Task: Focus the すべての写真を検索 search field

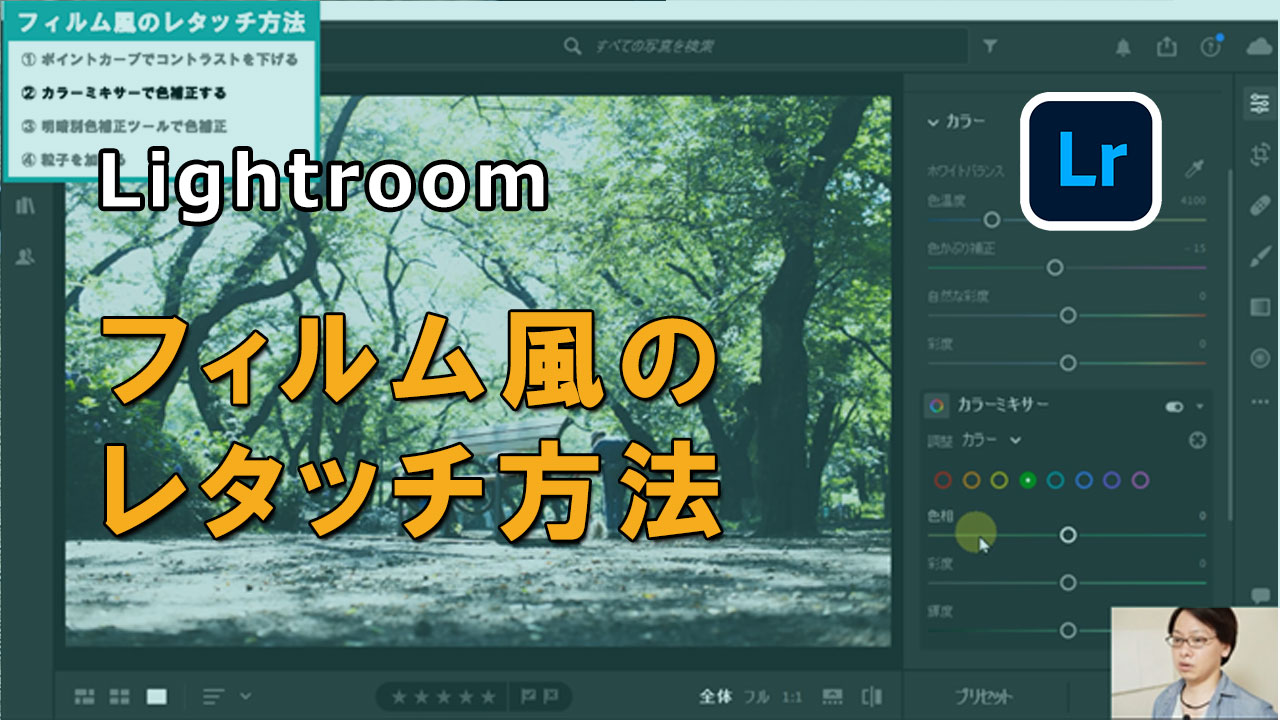Action: 645,46
